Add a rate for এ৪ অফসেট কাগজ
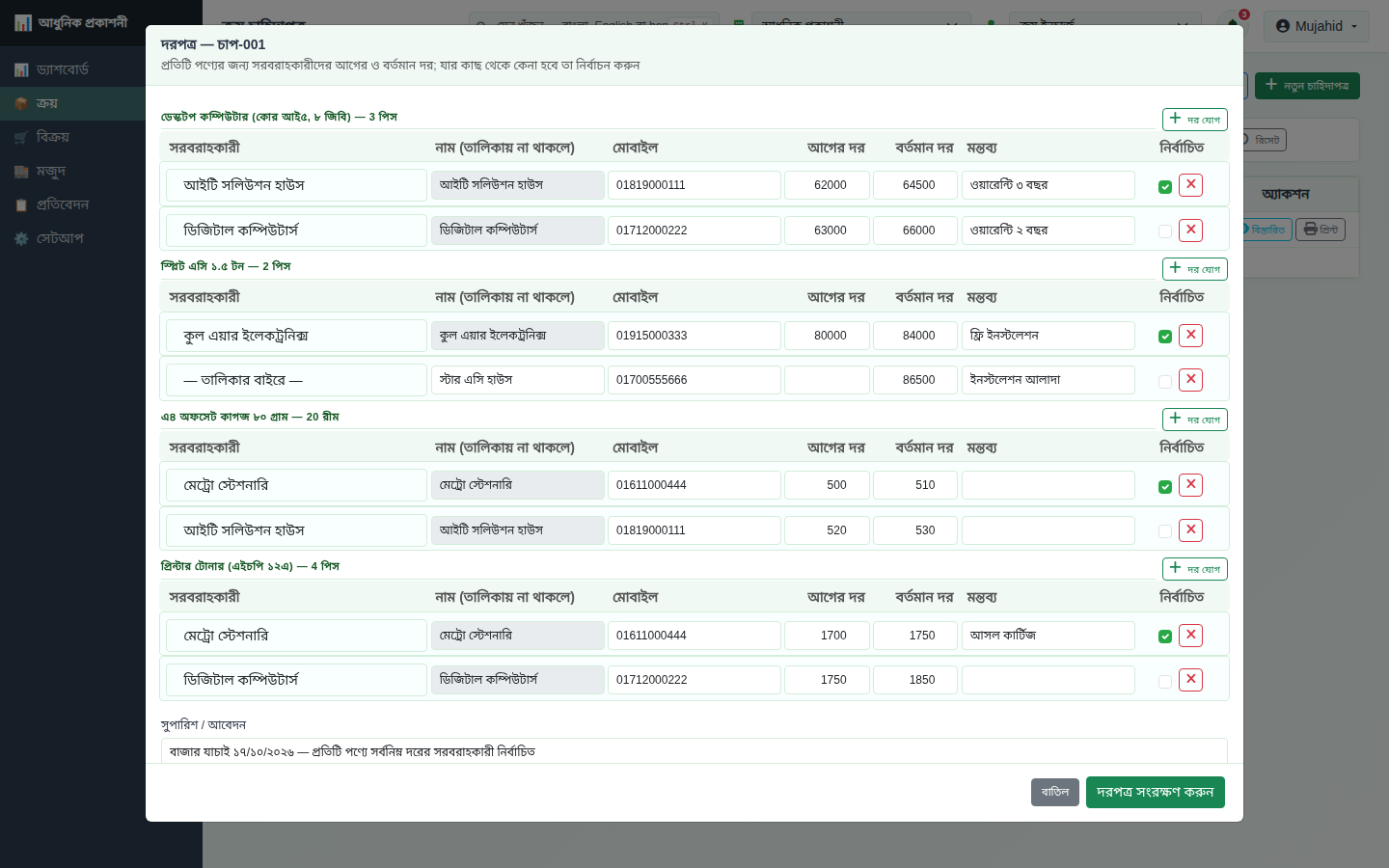The image size is (1389, 868). [x=1194, y=419]
